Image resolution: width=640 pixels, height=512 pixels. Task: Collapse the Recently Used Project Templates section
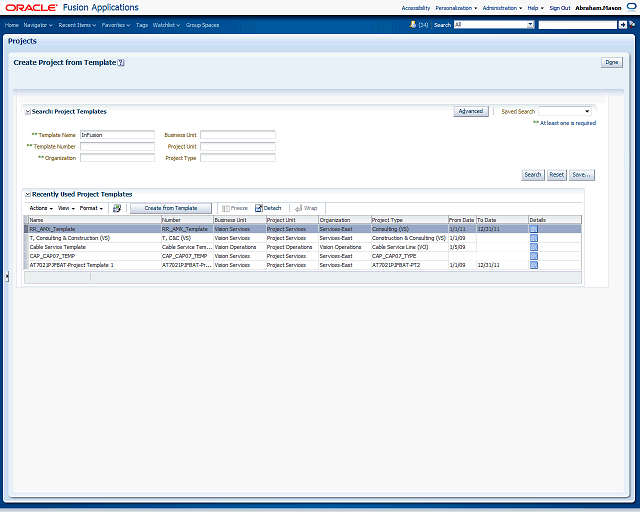[28, 194]
